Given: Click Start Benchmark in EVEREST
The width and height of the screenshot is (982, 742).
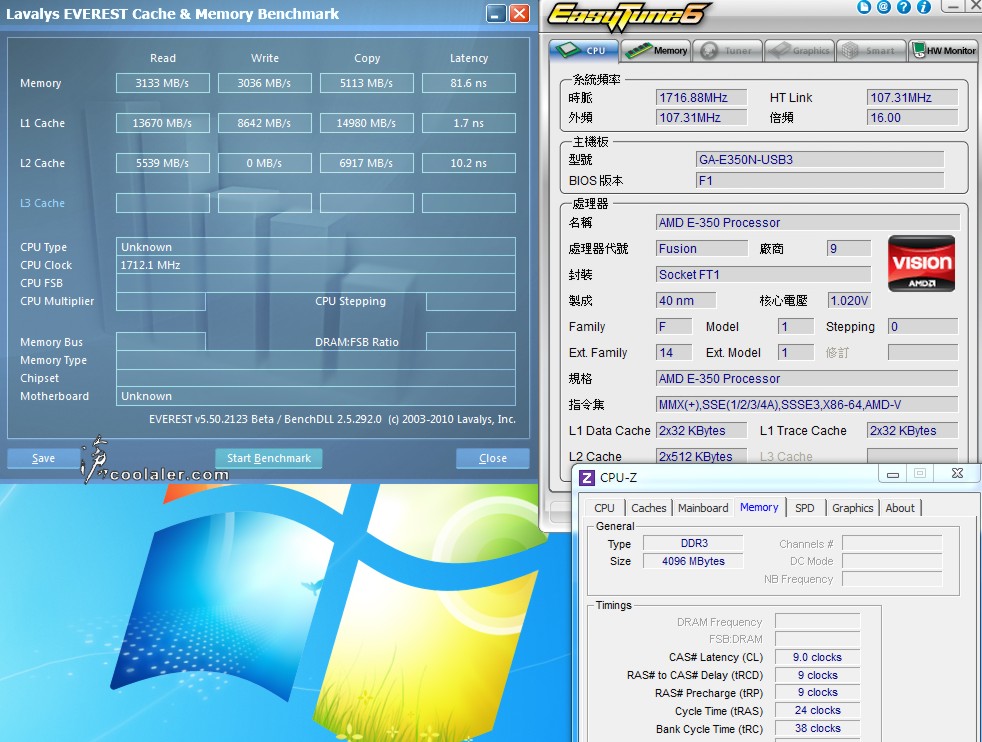Looking at the screenshot, I should click(269, 458).
